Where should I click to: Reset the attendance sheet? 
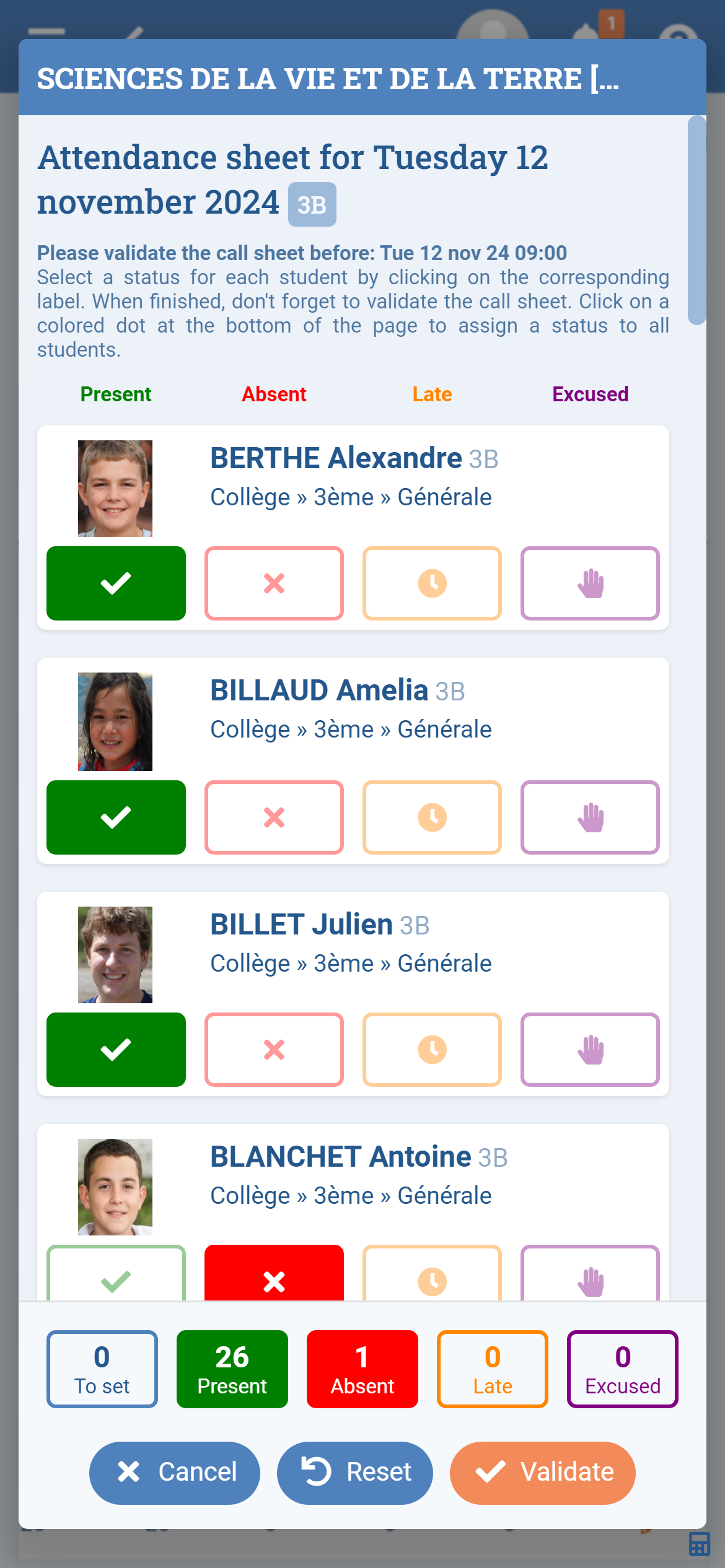(x=354, y=1473)
